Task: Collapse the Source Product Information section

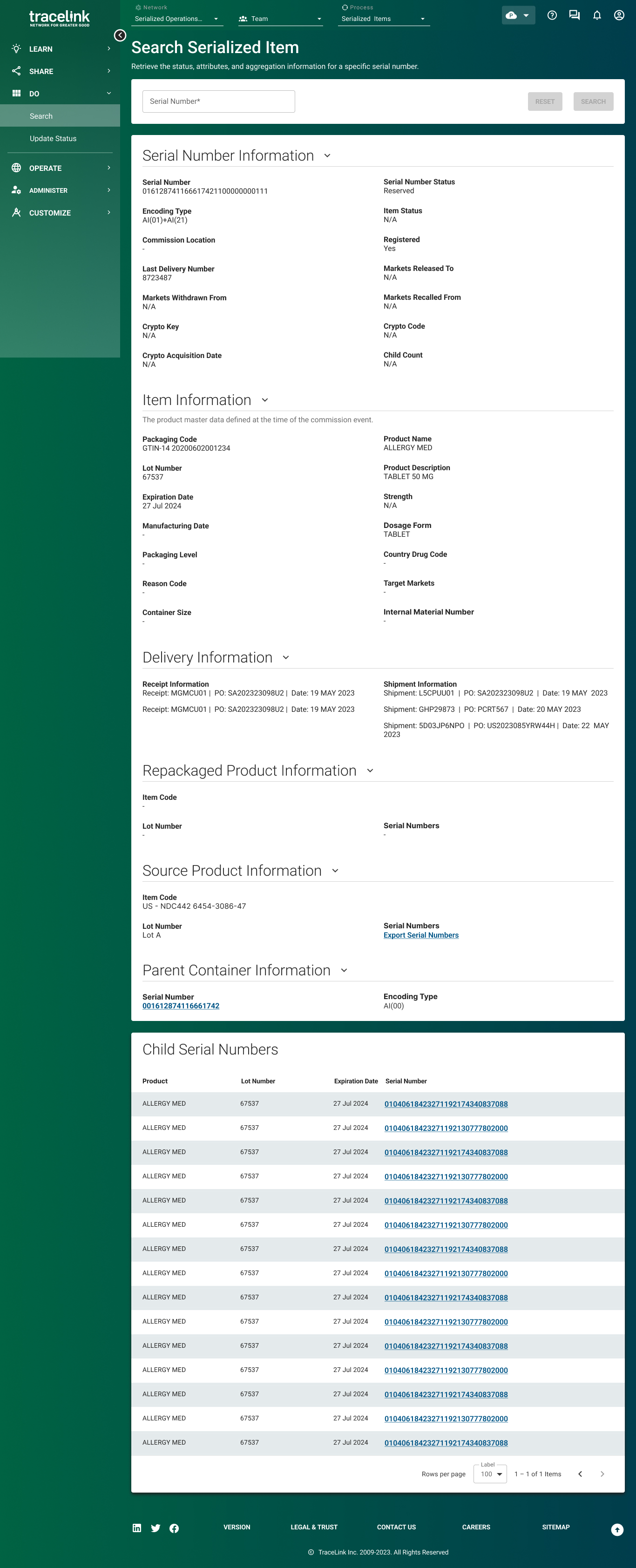Action: tap(335, 871)
